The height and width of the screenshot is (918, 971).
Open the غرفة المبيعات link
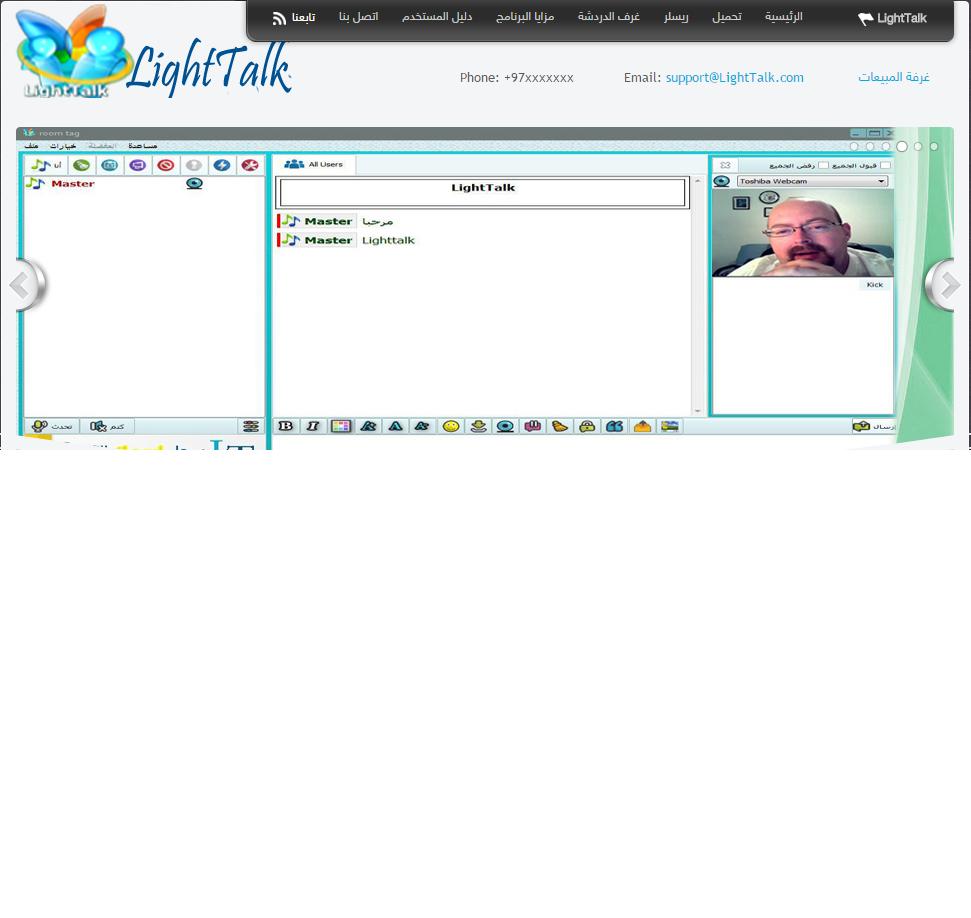pyautogui.click(x=893, y=78)
